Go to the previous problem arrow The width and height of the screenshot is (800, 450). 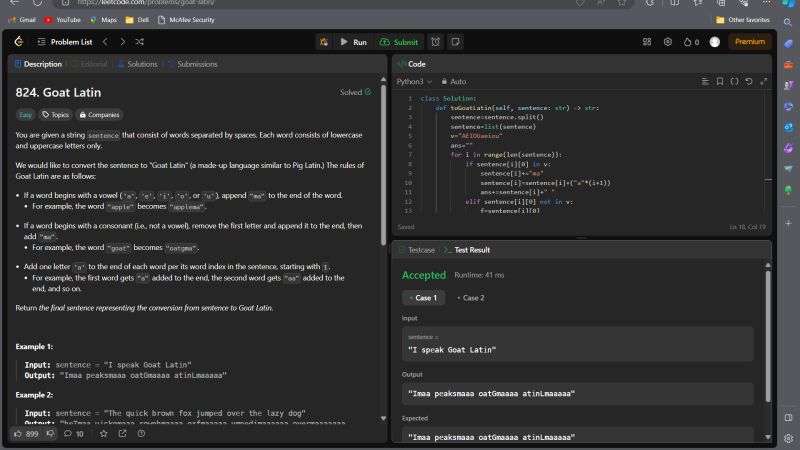point(105,42)
